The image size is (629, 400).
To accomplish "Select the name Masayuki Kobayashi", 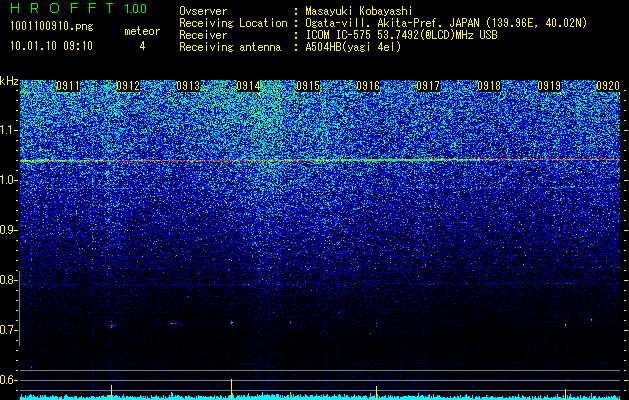I will pyautogui.click(x=359, y=11).
